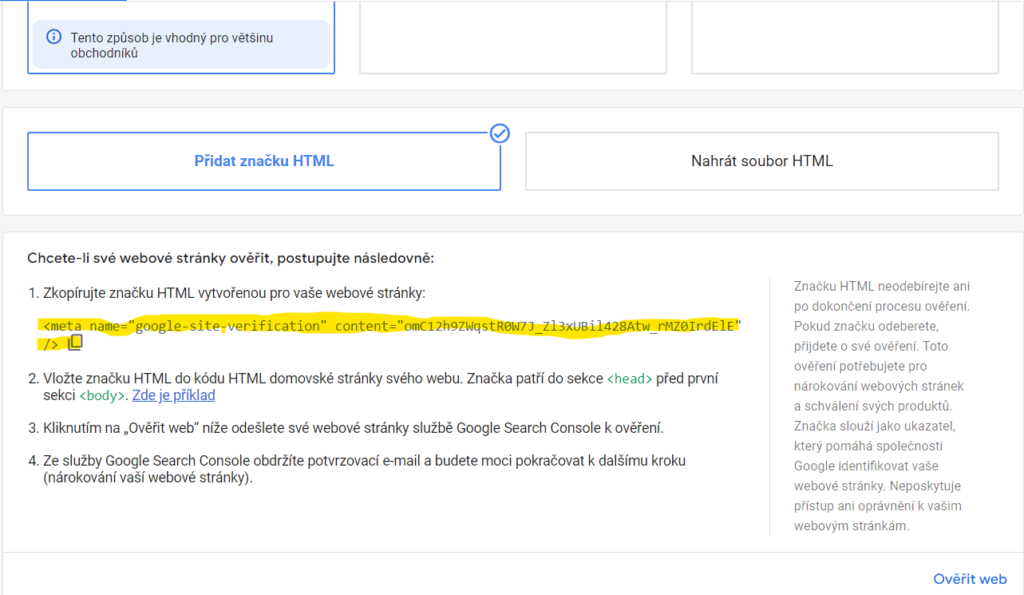Click the checkmark badge on "Přidat značku HTML"
Viewport: 1024px width, 595px height.
[500, 133]
